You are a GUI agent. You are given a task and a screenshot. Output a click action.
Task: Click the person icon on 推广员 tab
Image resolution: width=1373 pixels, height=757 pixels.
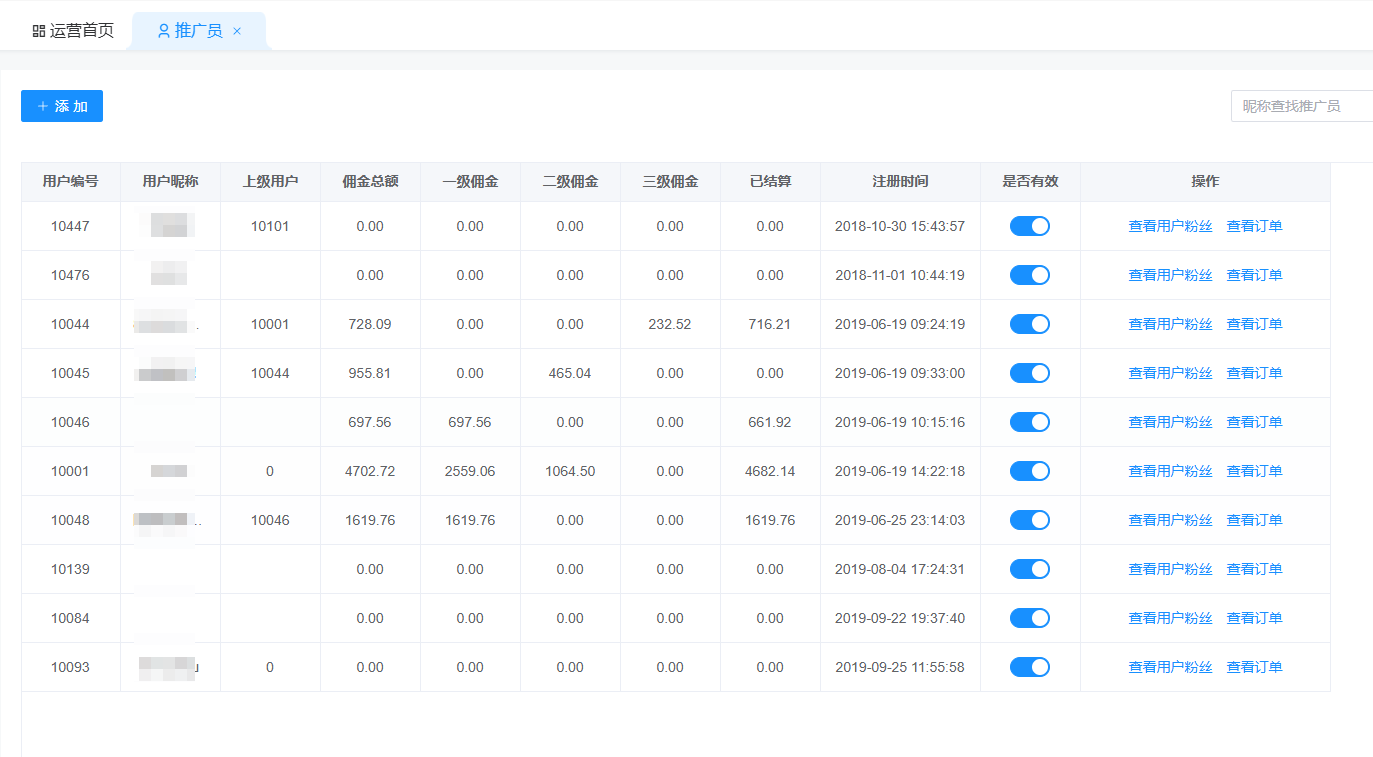(x=163, y=31)
